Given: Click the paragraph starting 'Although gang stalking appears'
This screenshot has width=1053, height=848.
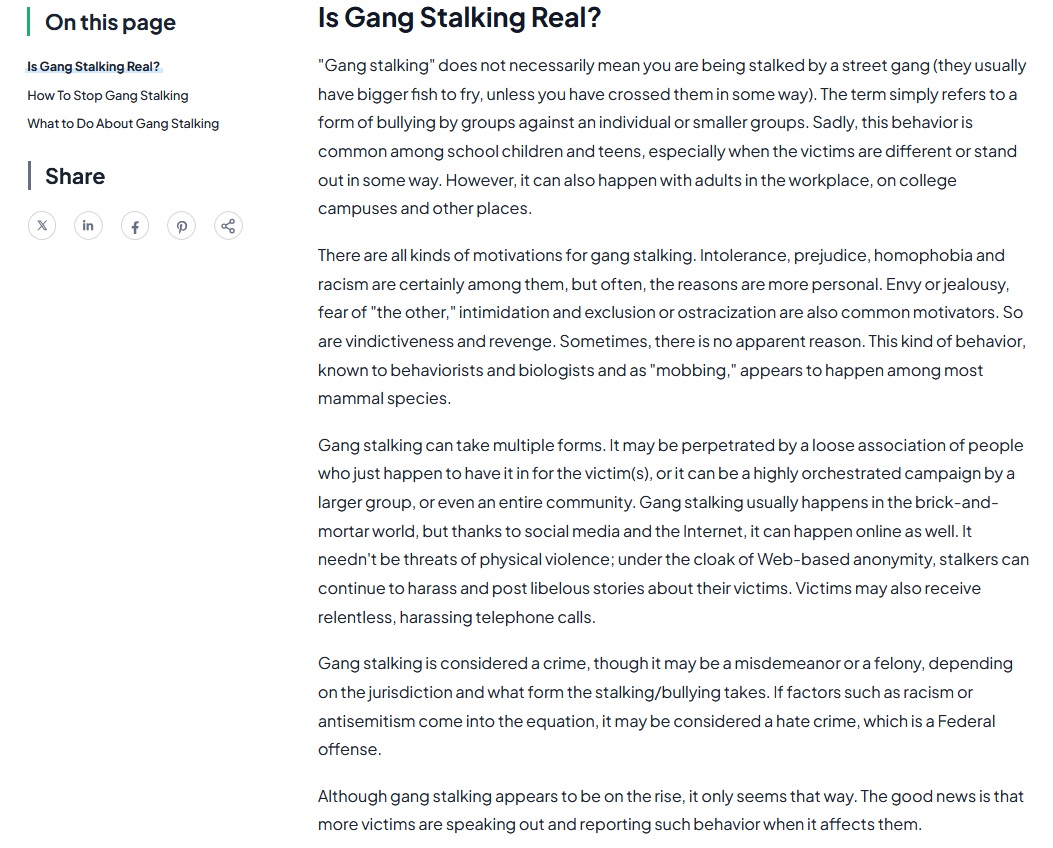Looking at the screenshot, I should coord(672,810).
